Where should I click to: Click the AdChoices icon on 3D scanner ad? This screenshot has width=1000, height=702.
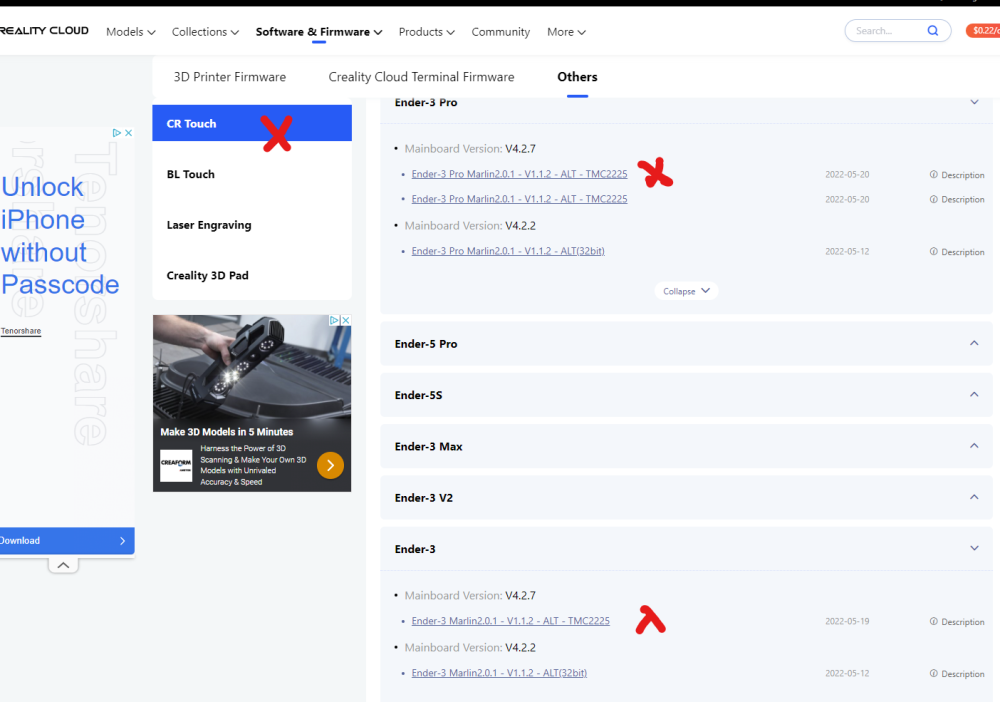click(x=334, y=320)
